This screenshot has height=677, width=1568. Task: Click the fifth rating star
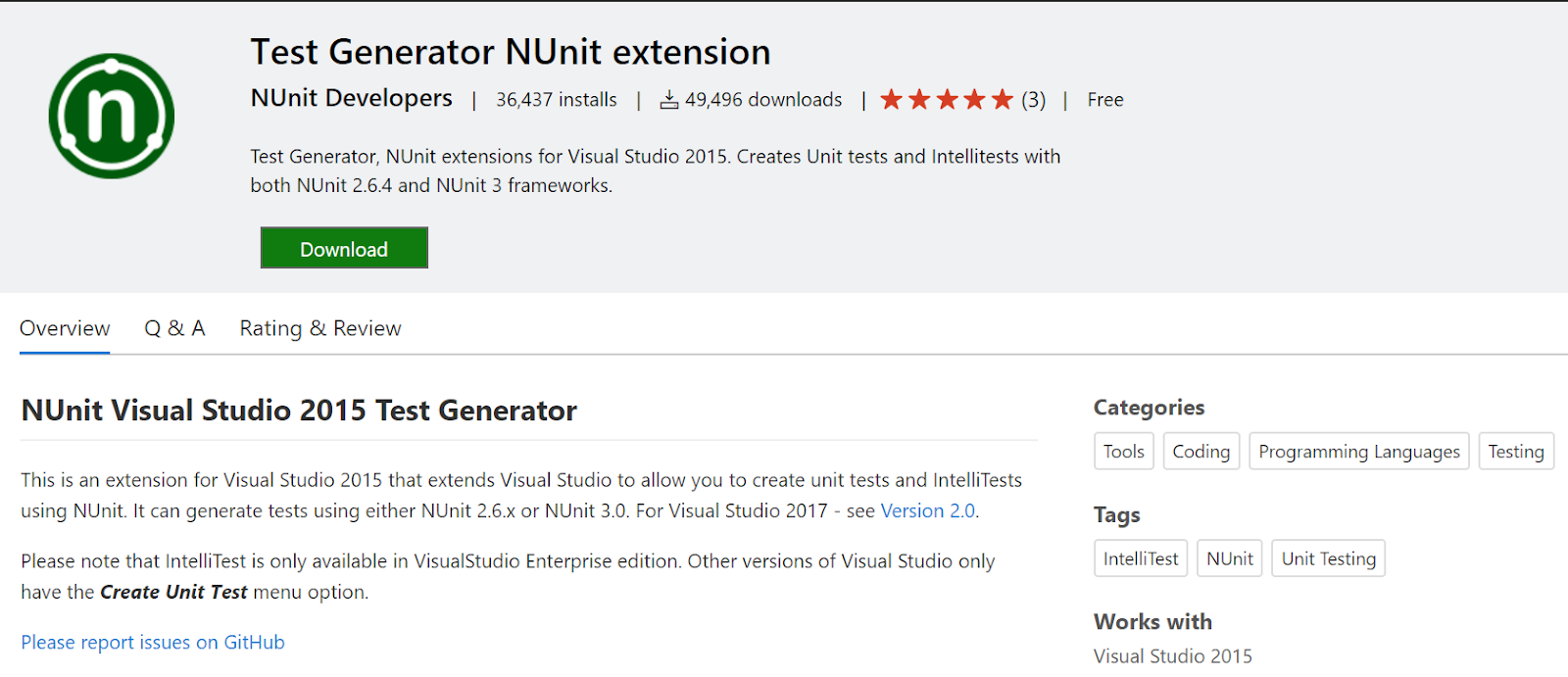tap(1003, 99)
